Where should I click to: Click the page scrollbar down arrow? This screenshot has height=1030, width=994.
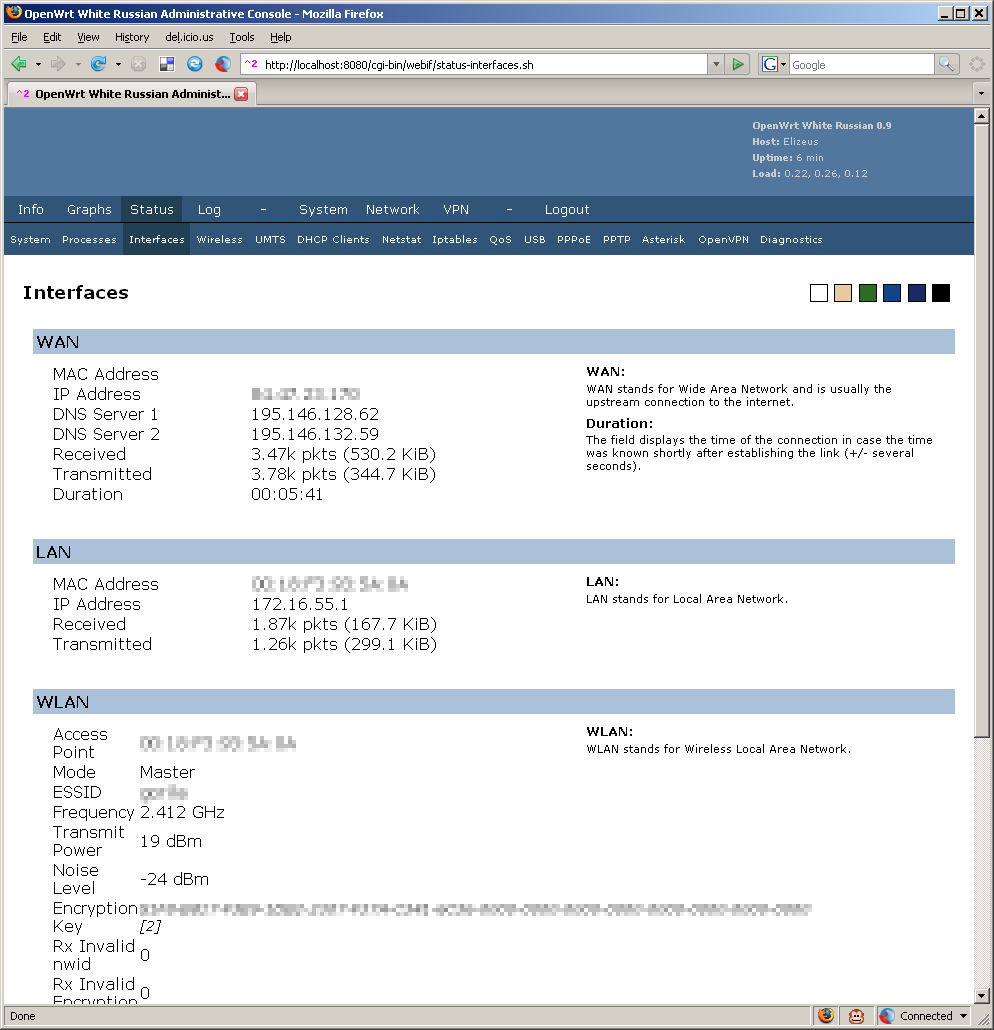982,996
